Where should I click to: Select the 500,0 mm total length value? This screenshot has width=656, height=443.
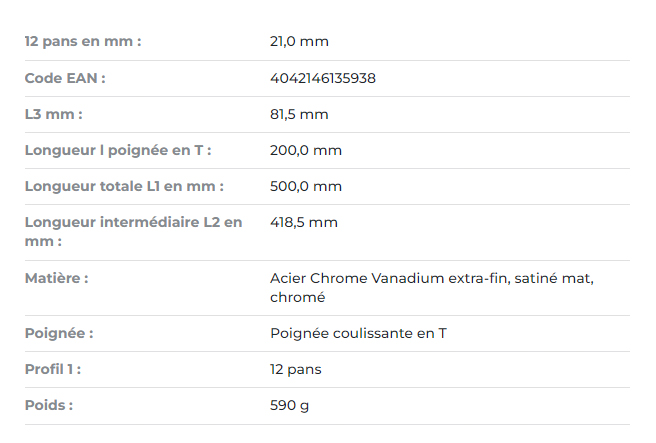306,186
